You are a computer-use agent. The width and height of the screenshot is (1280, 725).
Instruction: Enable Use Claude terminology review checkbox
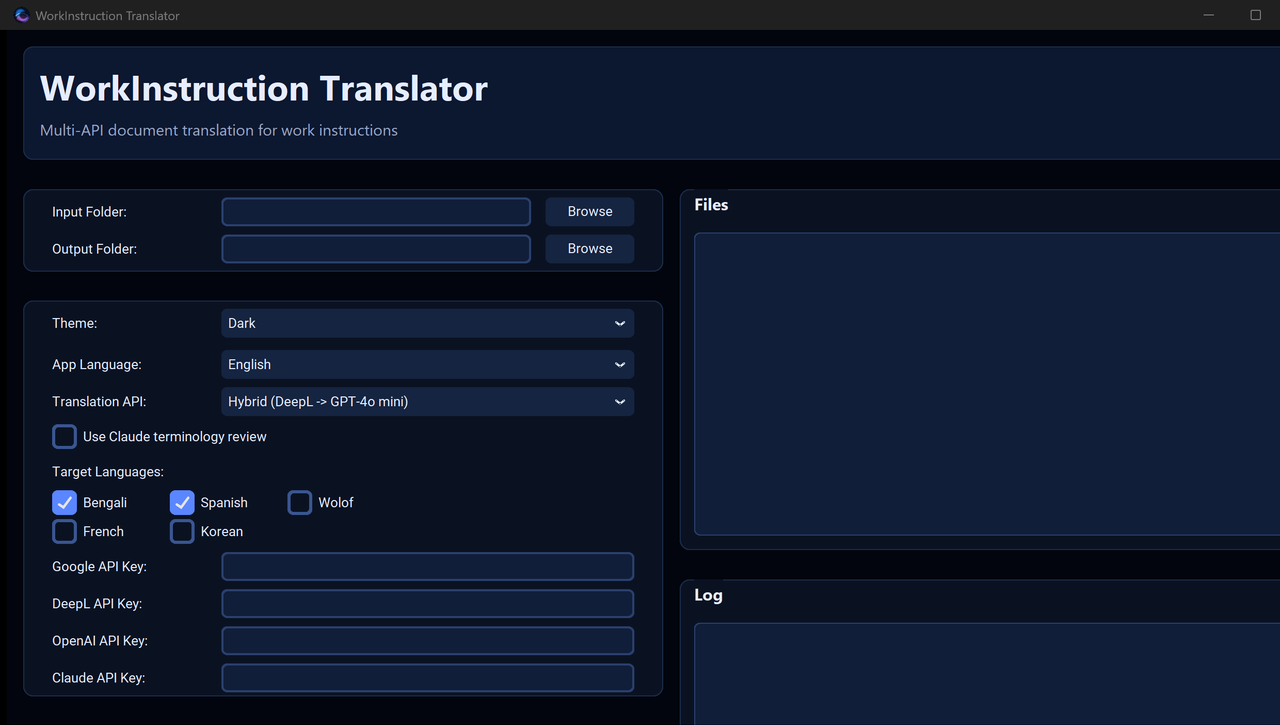click(65, 437)
